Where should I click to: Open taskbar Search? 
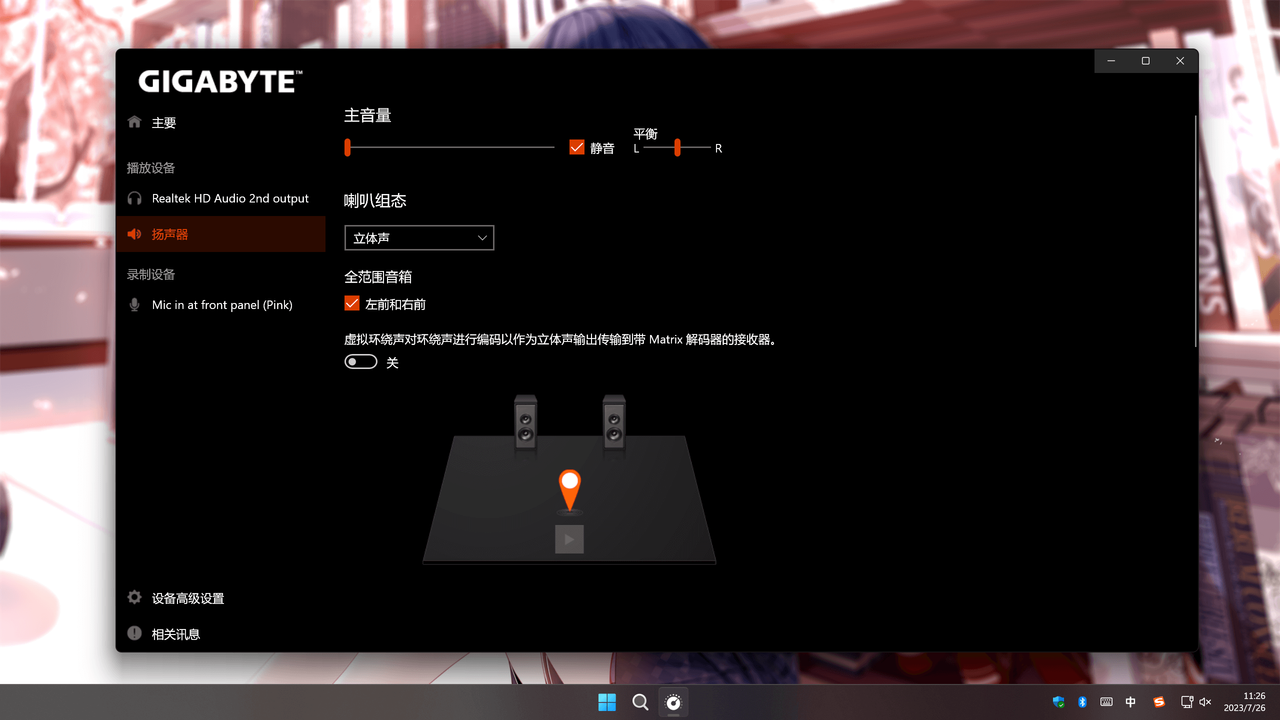[x=640, y=702]
